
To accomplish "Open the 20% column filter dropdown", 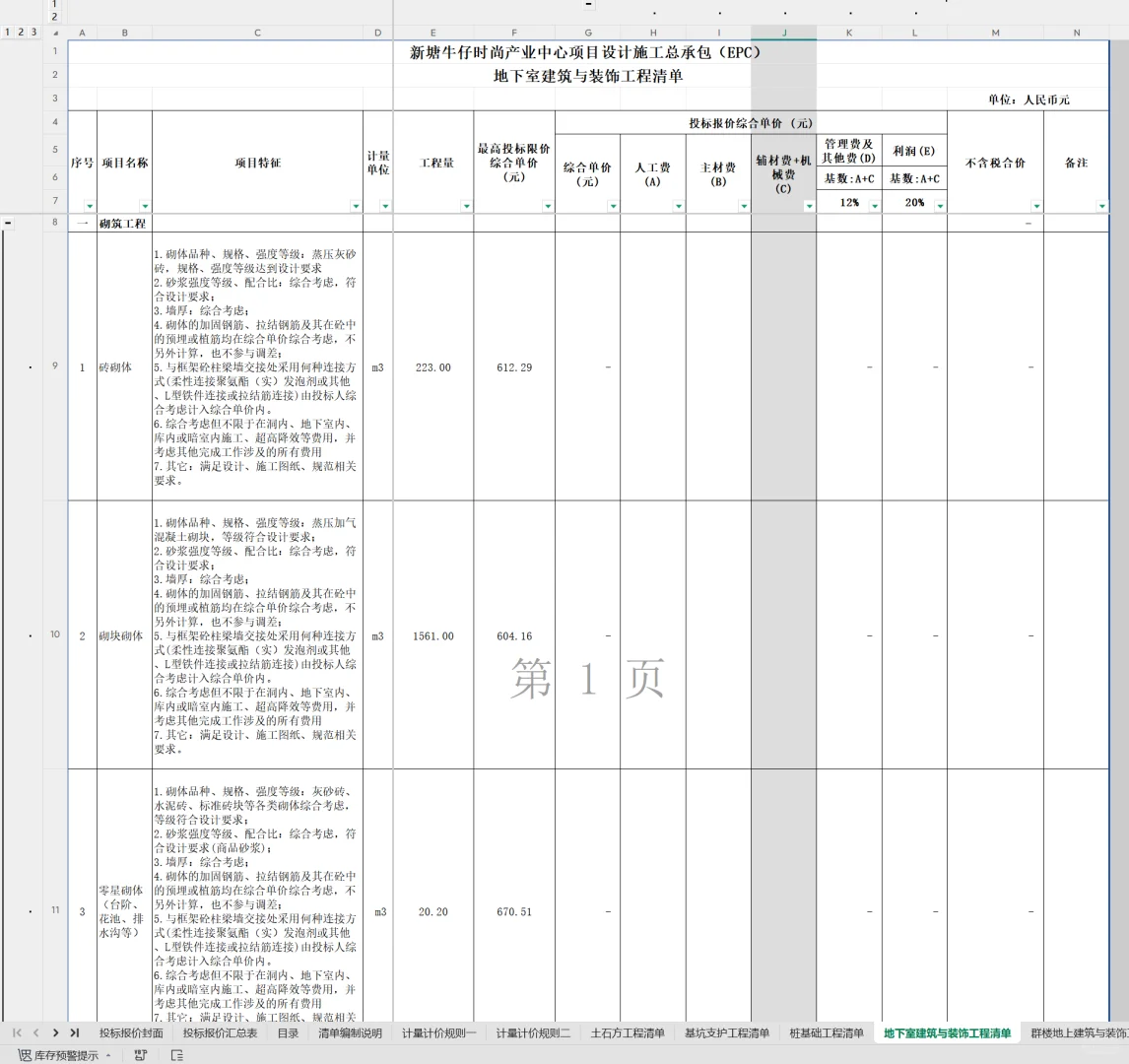I will [941, 206].
